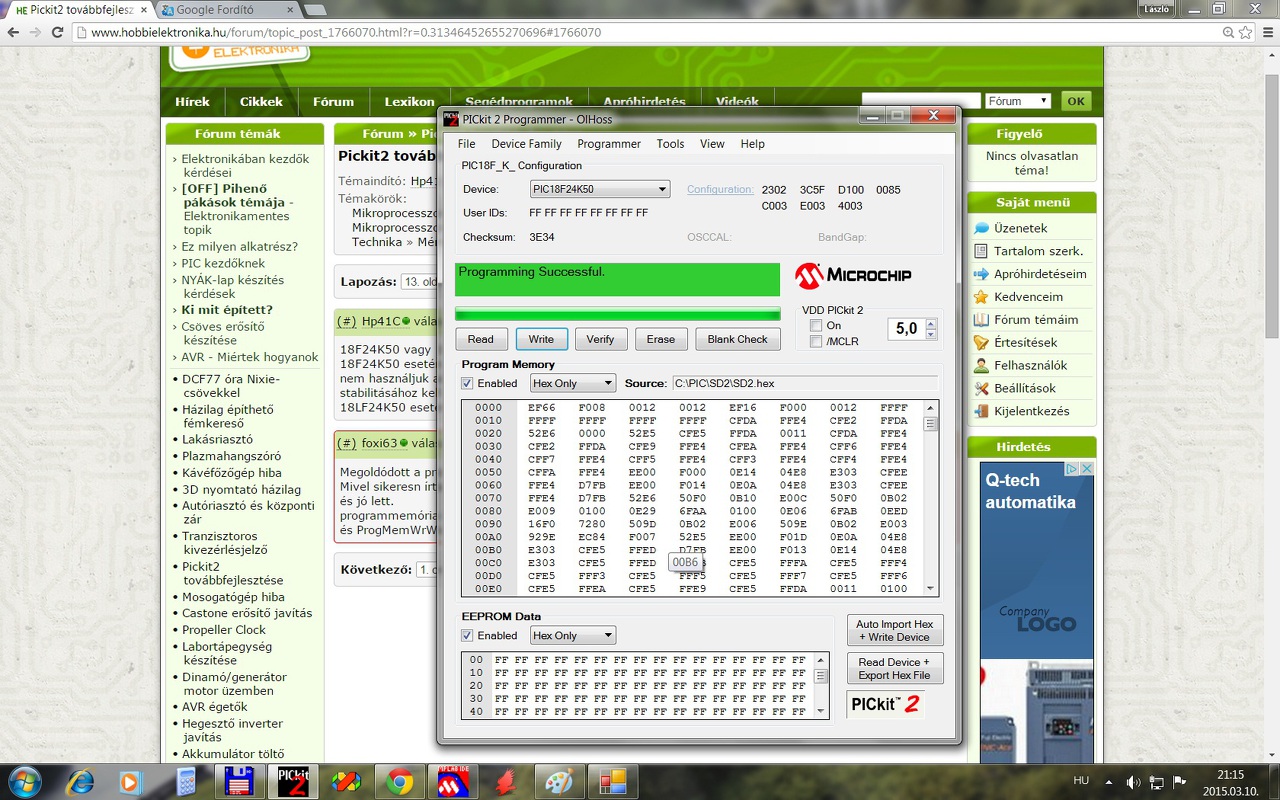Open the network tray icon
Image resolution: width=1280 pixels, height=800 pixels.
[1156, 781]
